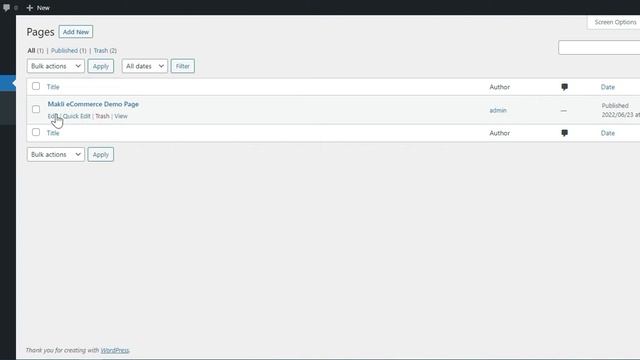Open top Bulk actions dropdown
Viewport: 640px width, 360px height.
56,66
